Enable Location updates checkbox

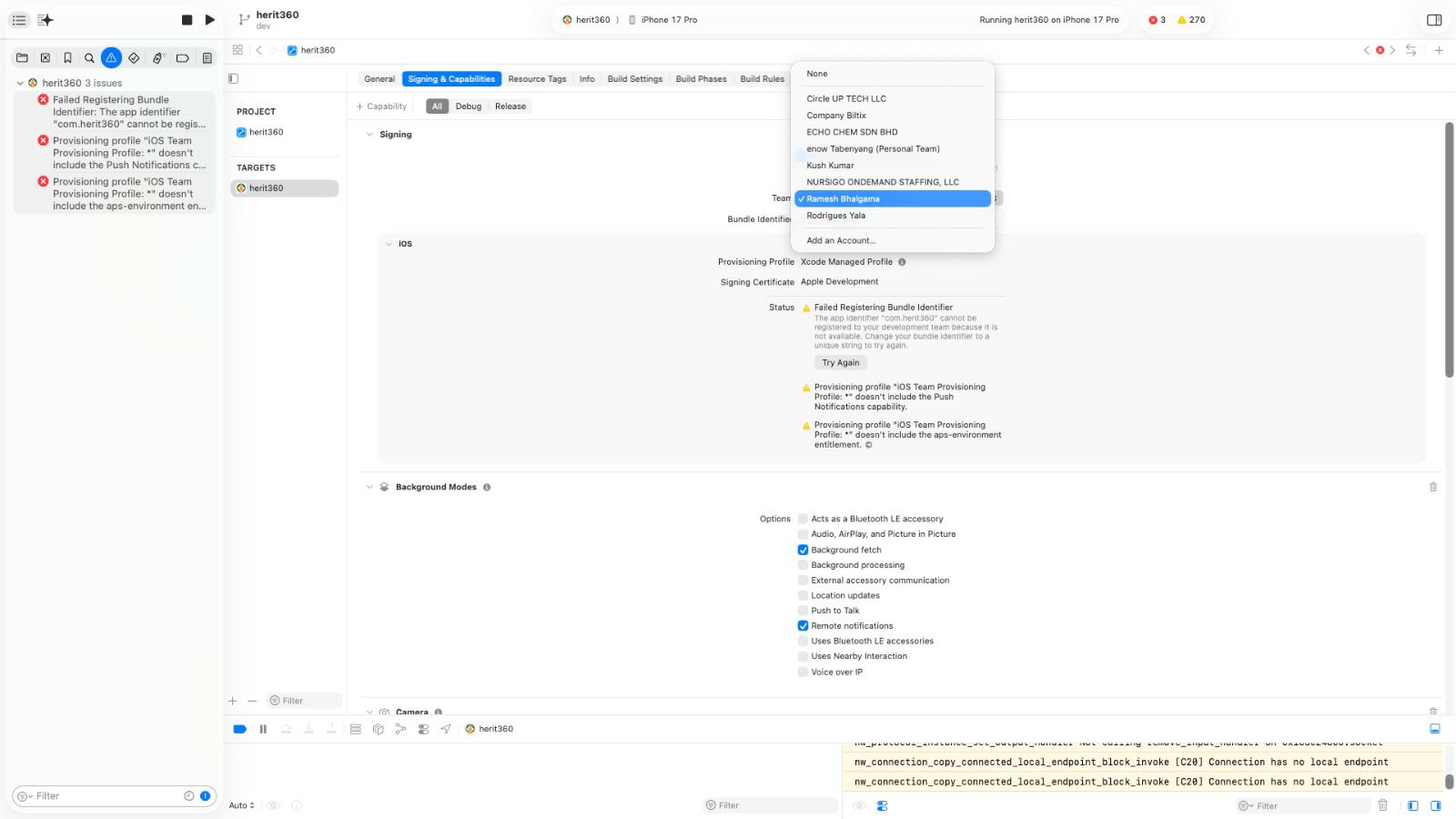pos(803,595)
